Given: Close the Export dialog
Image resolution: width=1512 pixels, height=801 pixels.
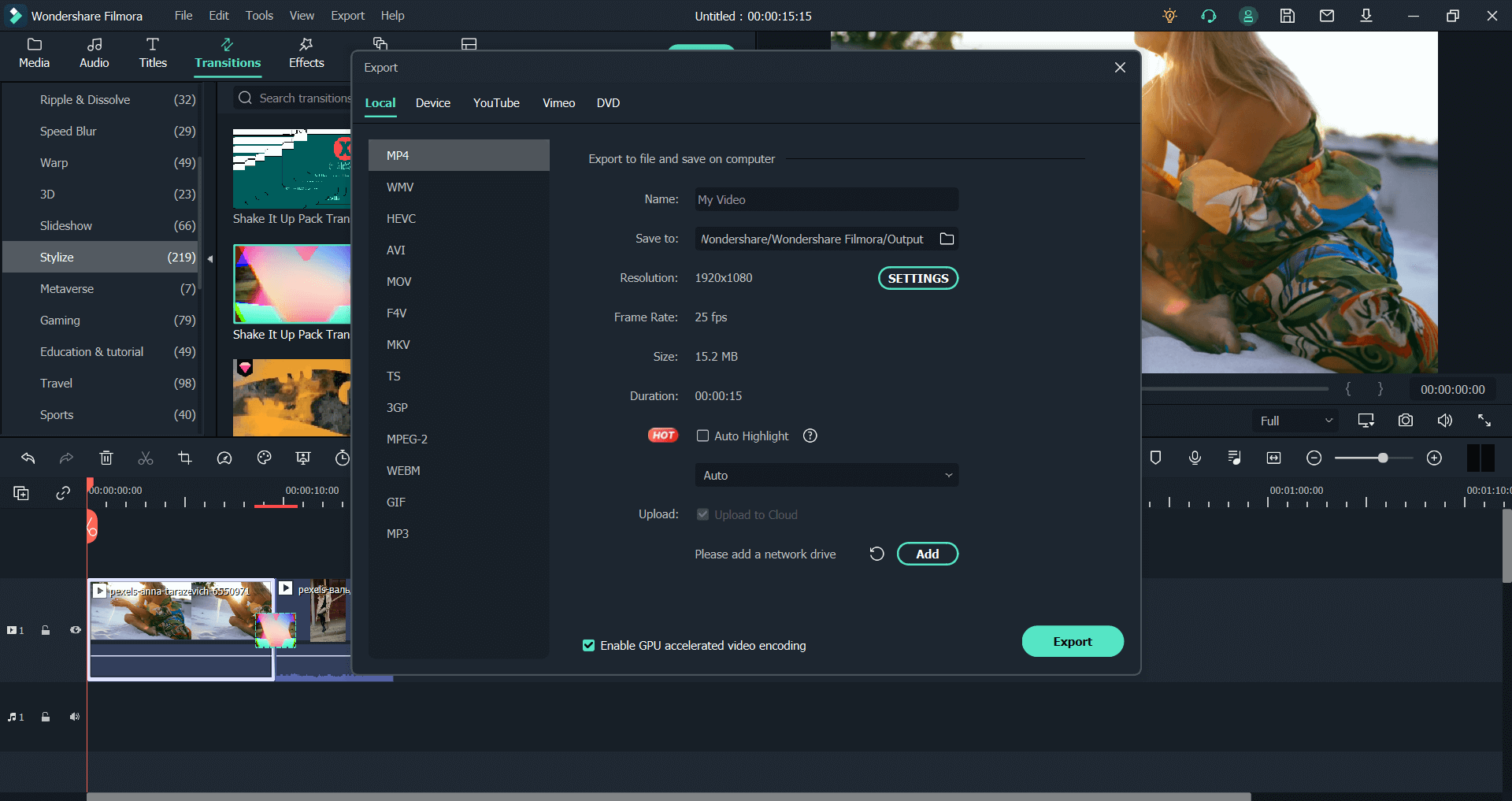Looking at the screenshot, I should tap(1120, 68).
